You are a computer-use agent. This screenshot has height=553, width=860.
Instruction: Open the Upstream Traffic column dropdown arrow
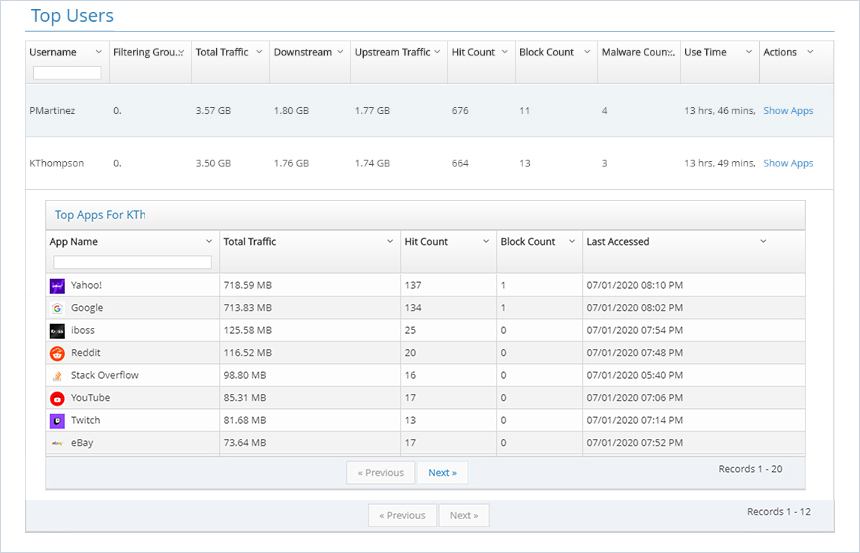click(x=437, y=52)
